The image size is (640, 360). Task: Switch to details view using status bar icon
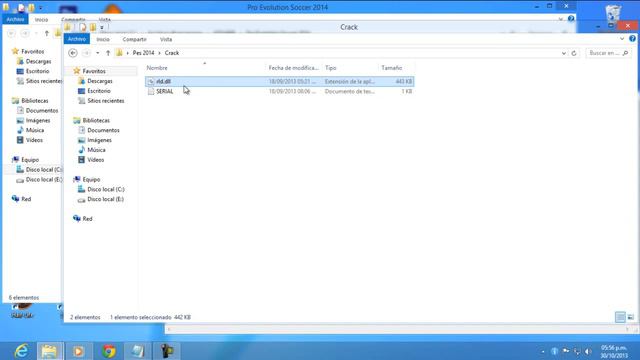(620, 317)
